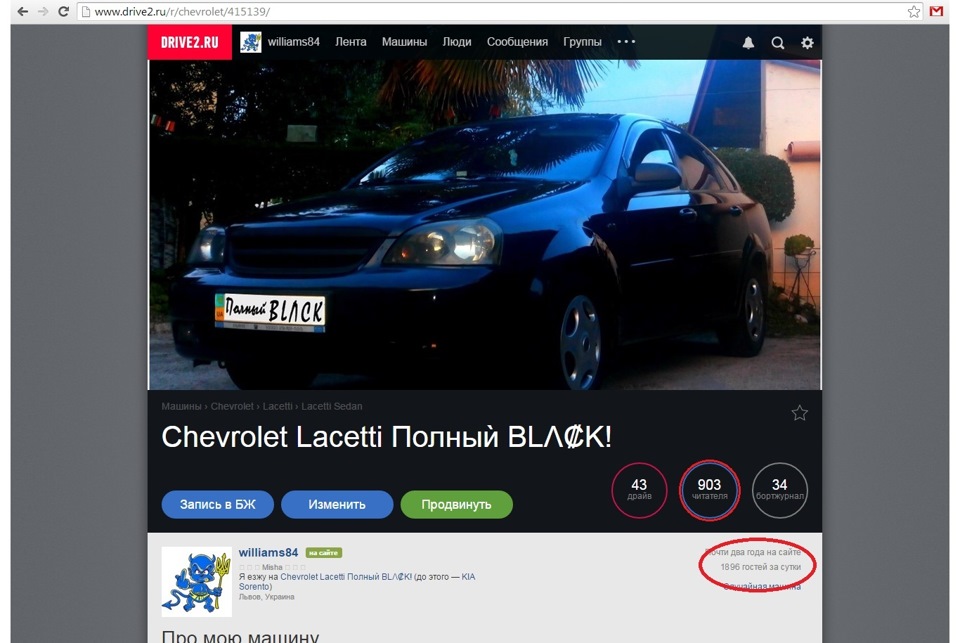960x643 pixels.
Task: Bookmark the page with the address bar star
Action: coord(913,12)
